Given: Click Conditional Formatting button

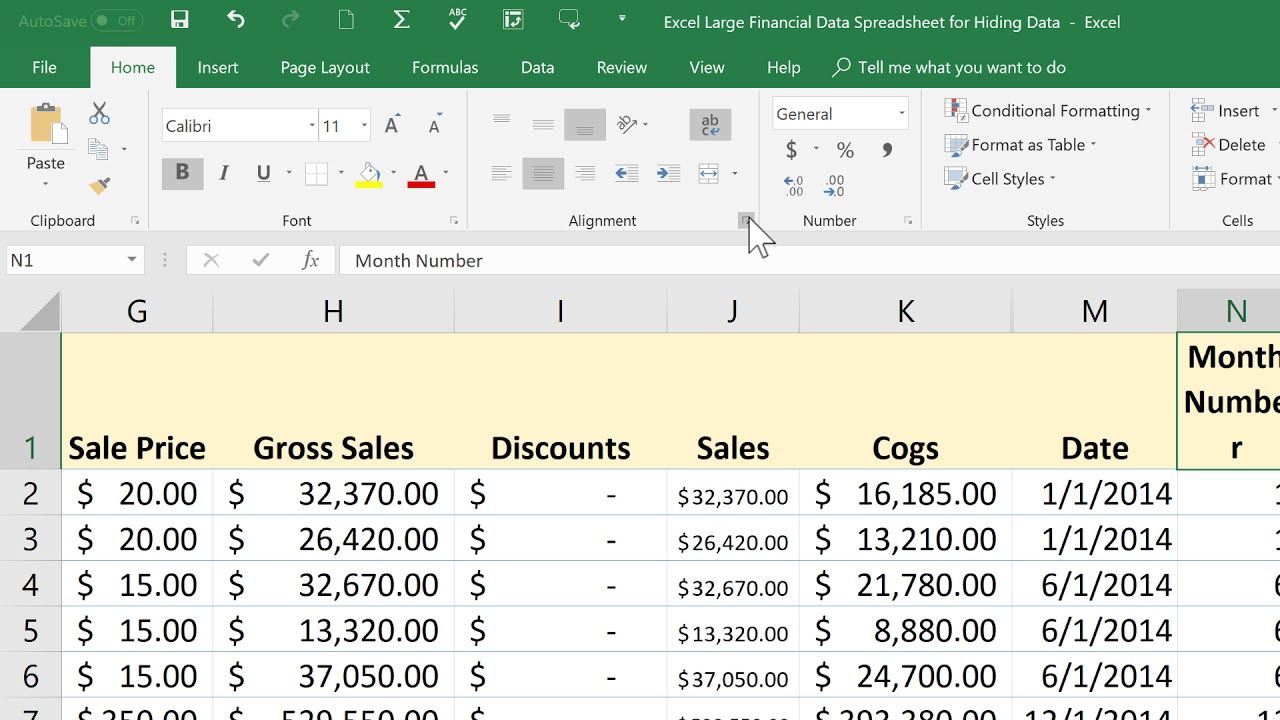Looking at the screenshot, I should click(1048, 111).
